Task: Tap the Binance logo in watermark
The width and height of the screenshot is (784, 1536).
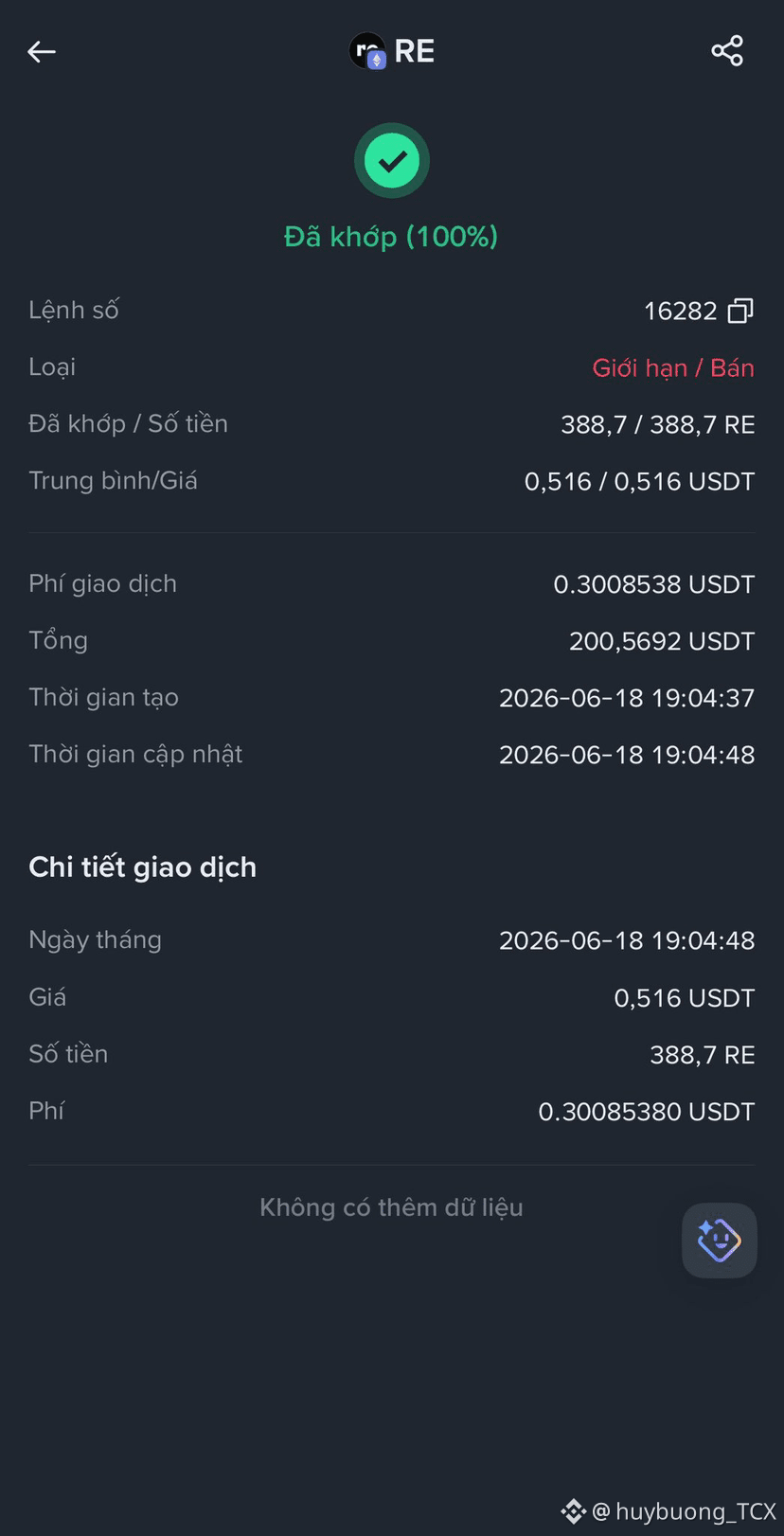Action: 574,1511
